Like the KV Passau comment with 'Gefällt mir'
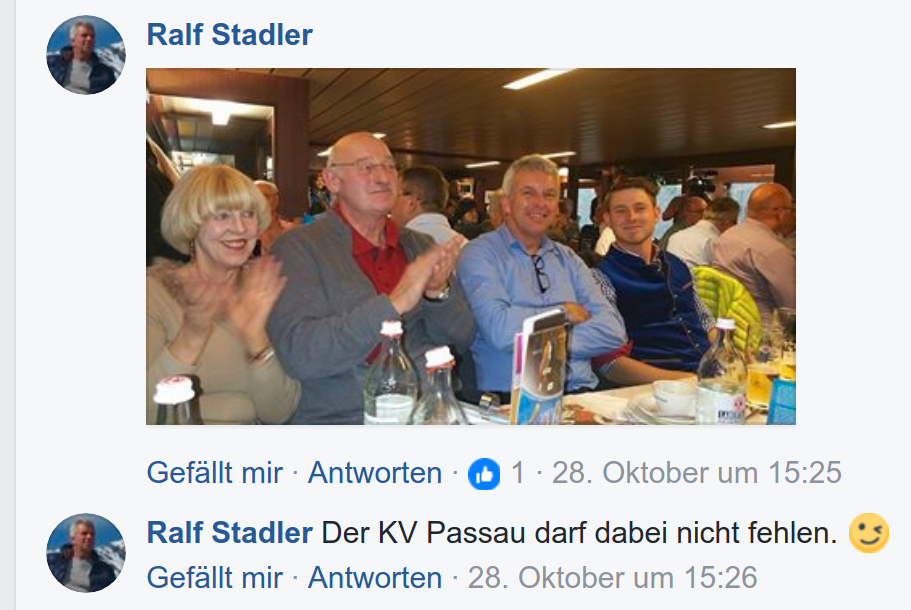This screenshot has width=911, height=610. click(x=214, y=578)
